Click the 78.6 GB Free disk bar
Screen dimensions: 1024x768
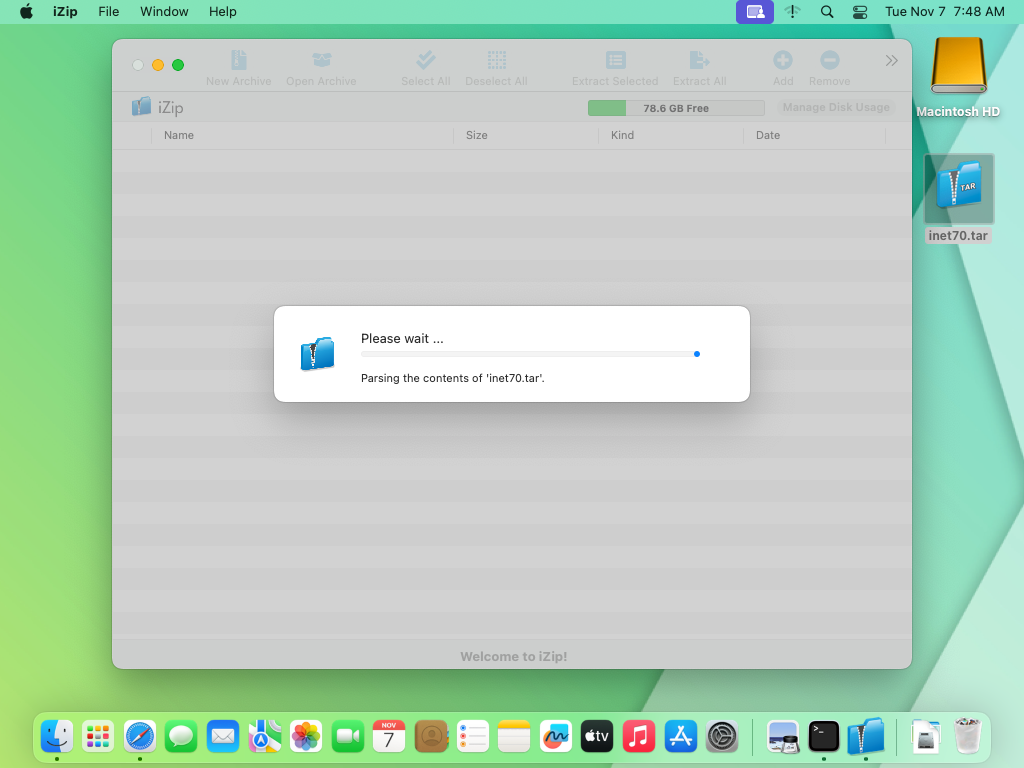[x=676, y=108]
